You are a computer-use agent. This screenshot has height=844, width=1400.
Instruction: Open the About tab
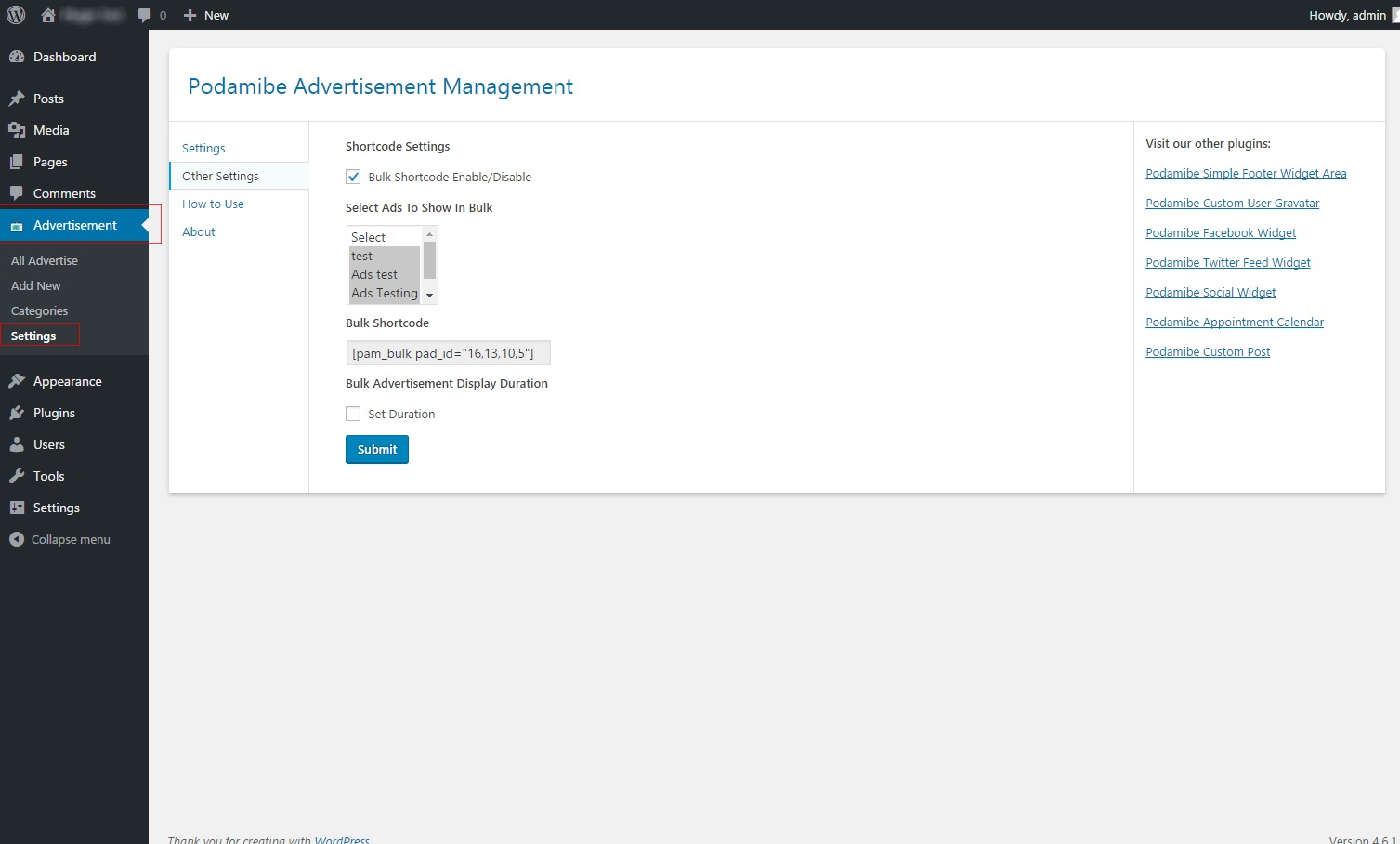(198, 232)
